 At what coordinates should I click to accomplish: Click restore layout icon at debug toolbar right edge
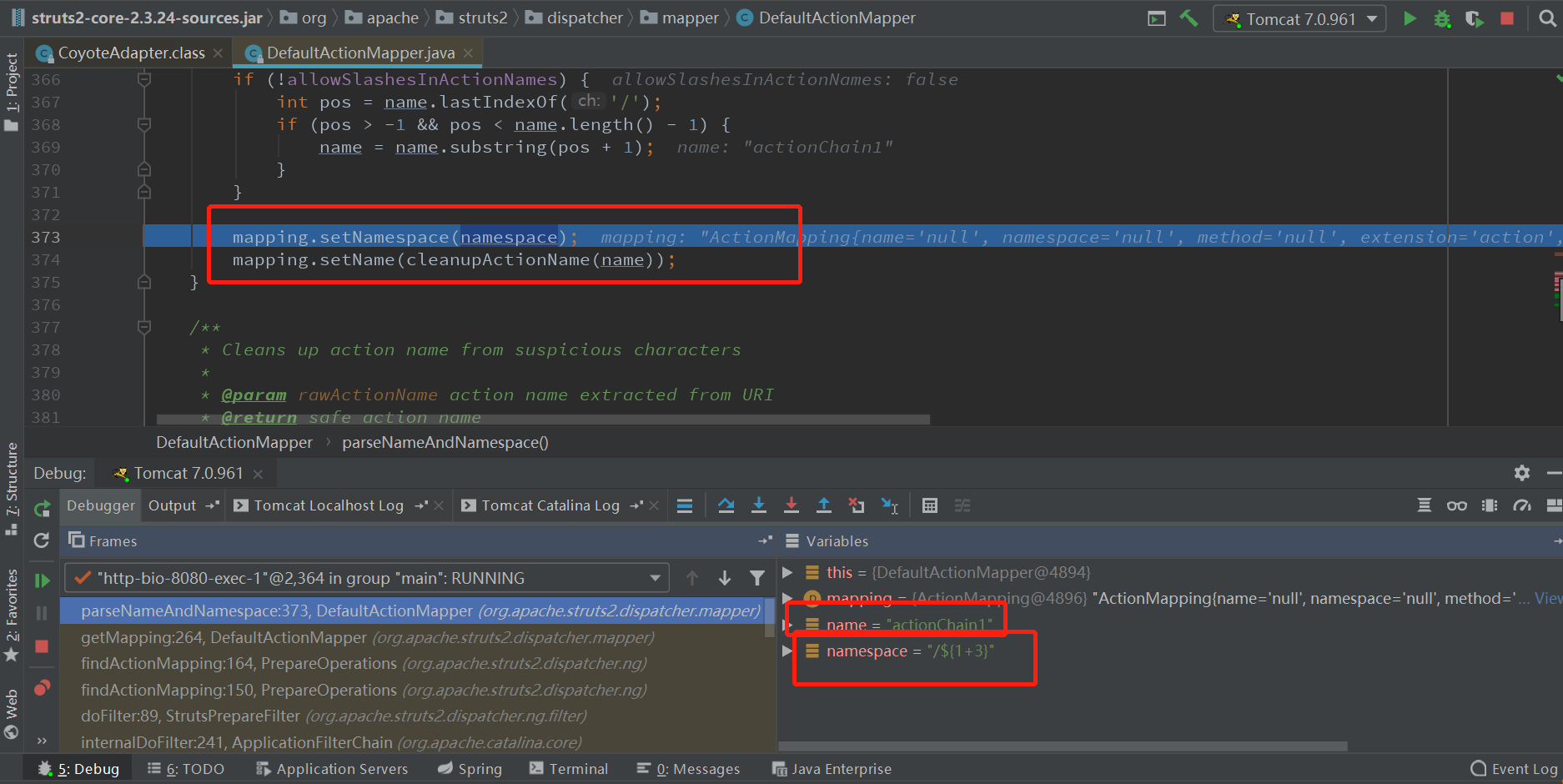pos(1555,505)
